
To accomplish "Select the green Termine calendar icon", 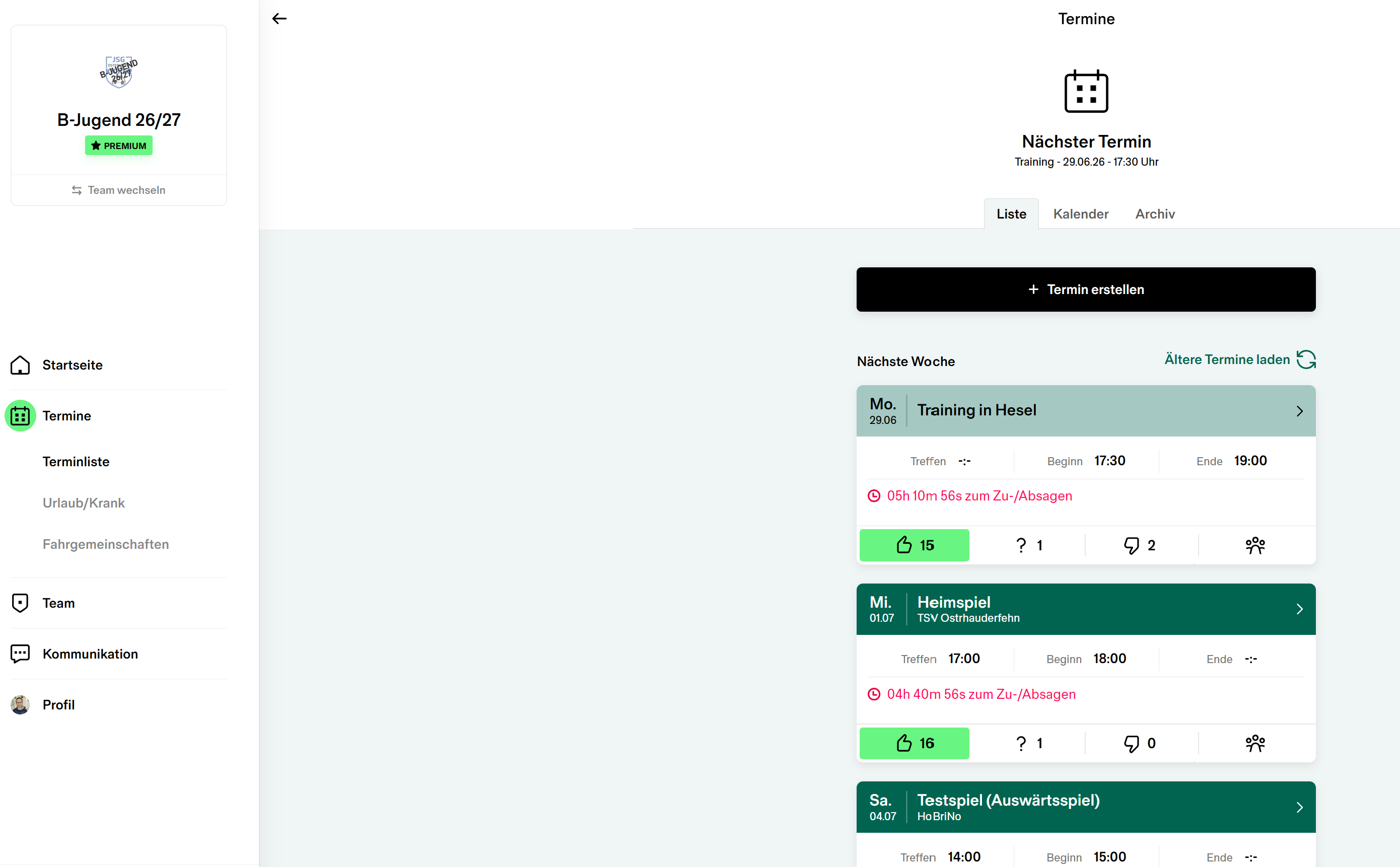I will 20,416.
